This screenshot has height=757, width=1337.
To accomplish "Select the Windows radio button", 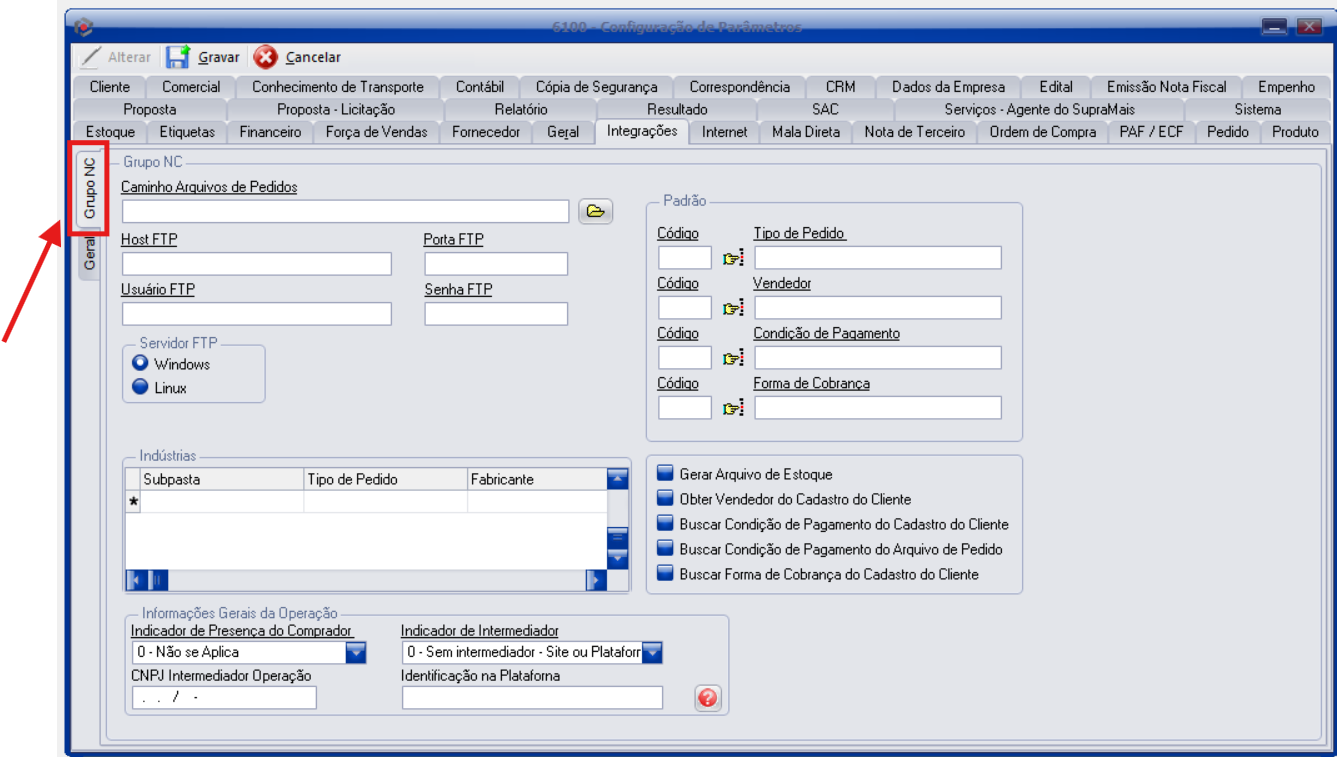I will click(141, 364).
